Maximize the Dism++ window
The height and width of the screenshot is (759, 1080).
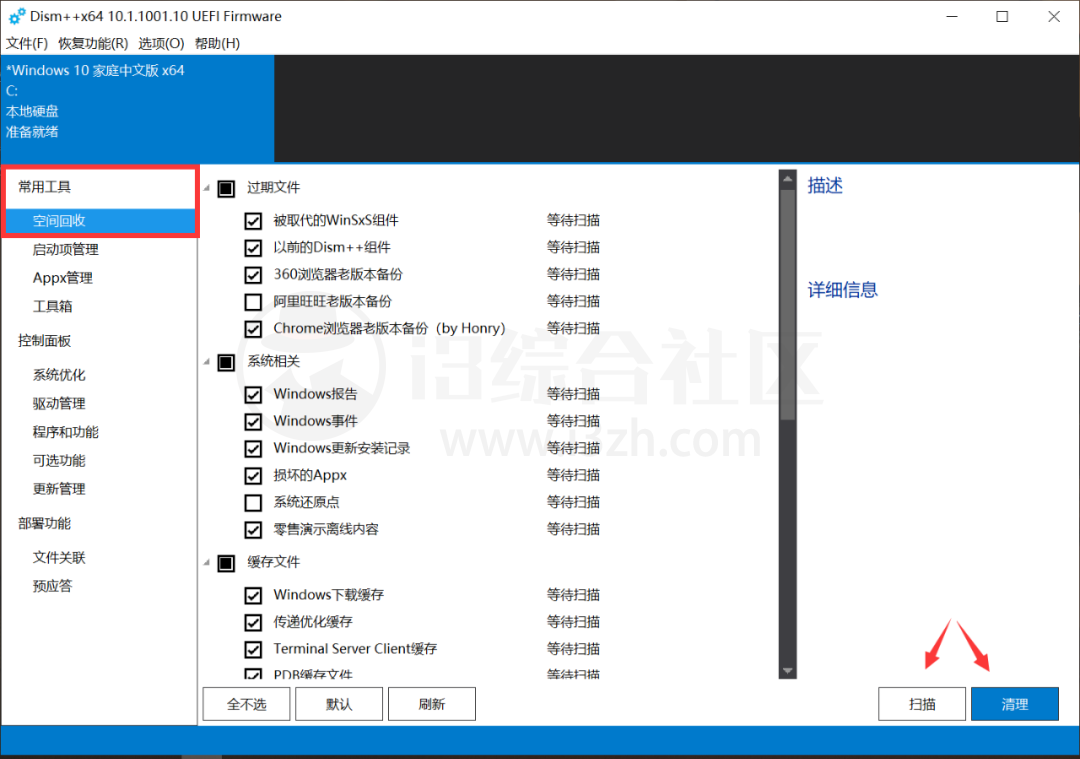point(1002,17)
